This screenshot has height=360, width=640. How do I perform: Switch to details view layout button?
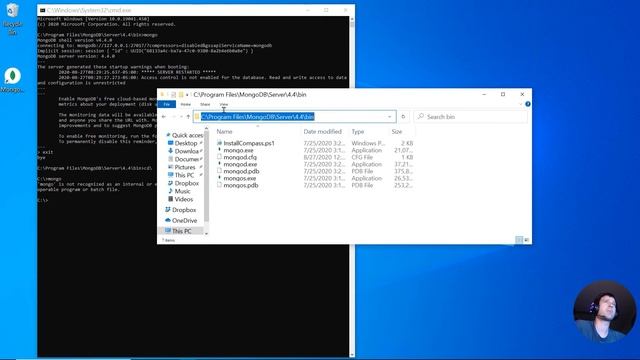tap(519, 240)
